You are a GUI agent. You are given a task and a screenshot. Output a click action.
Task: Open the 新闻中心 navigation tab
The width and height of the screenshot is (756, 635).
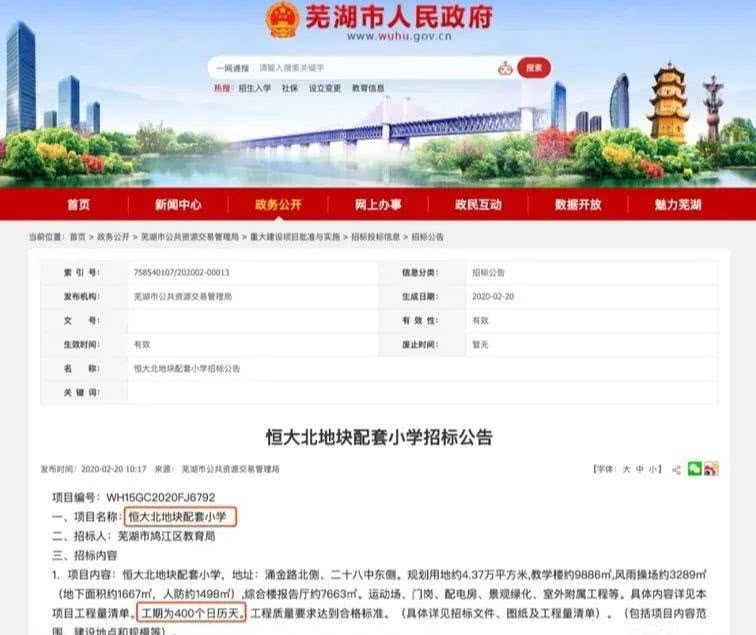coord(178,204)
